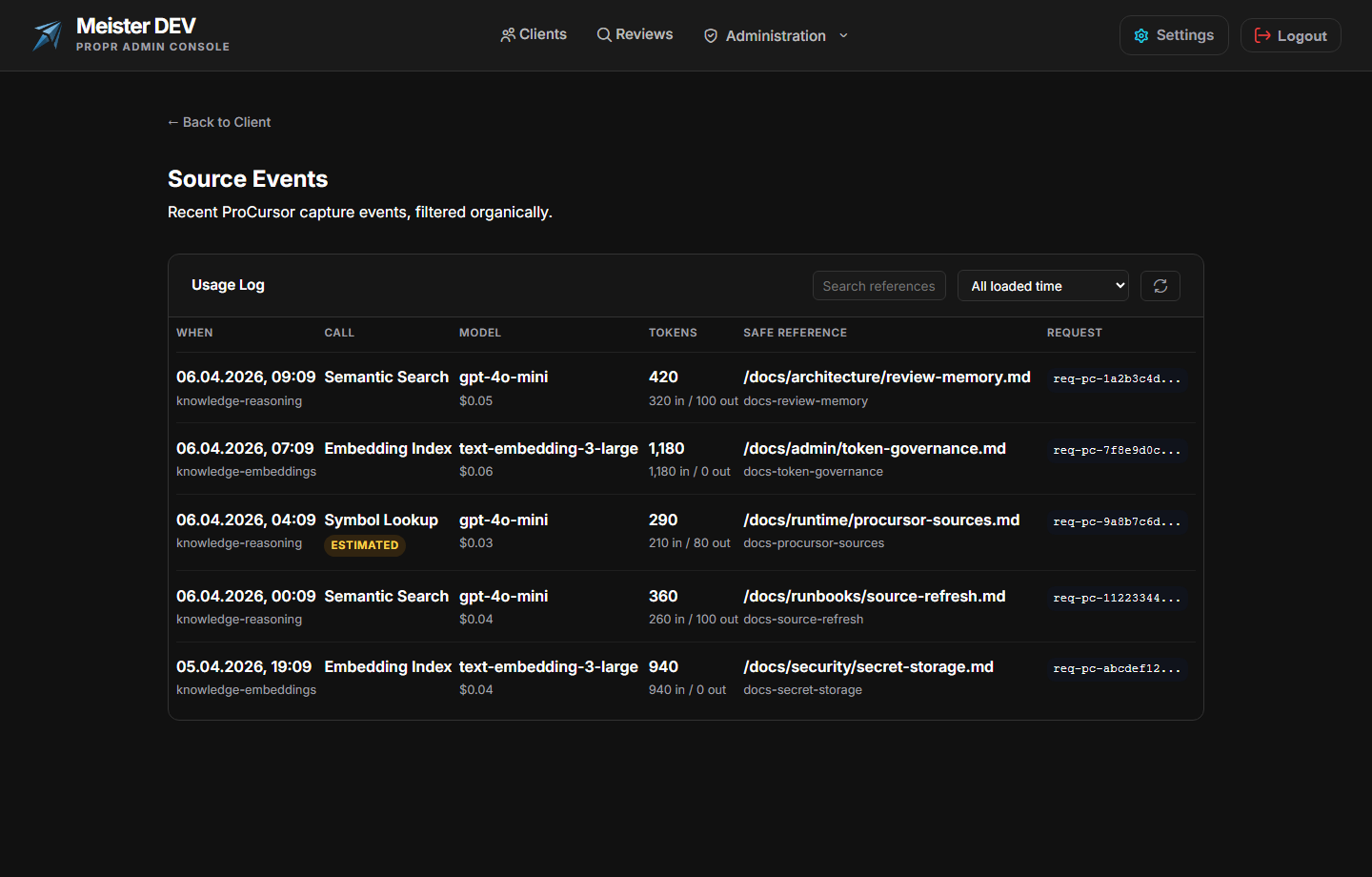Click the 1,180 tokens value
The image size is (1372, 877).
point(667,449)
